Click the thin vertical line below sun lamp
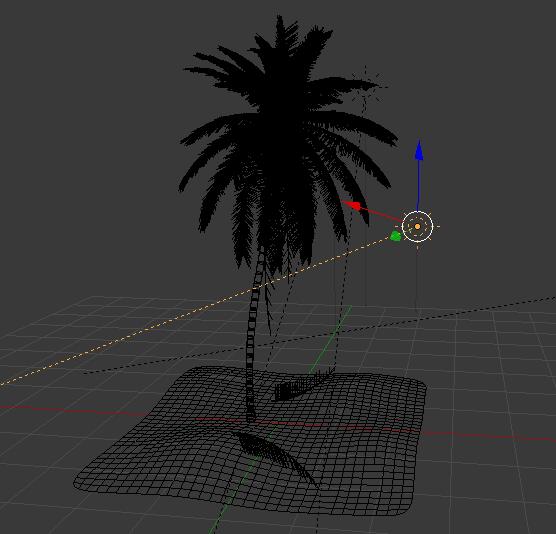This screenshot has height=534, width=556. [x=416, y=277]
